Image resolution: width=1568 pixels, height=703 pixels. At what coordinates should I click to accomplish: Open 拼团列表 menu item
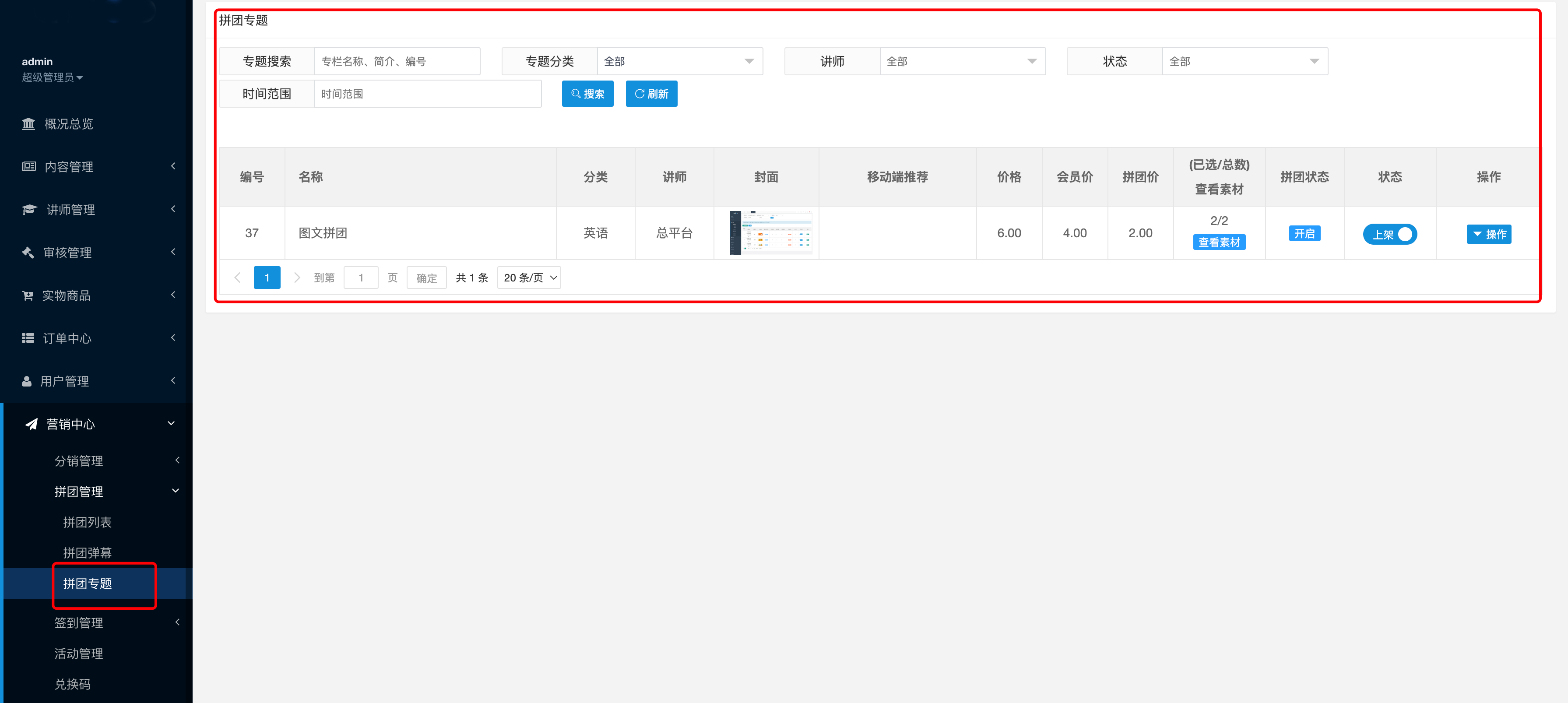[87, 523]
